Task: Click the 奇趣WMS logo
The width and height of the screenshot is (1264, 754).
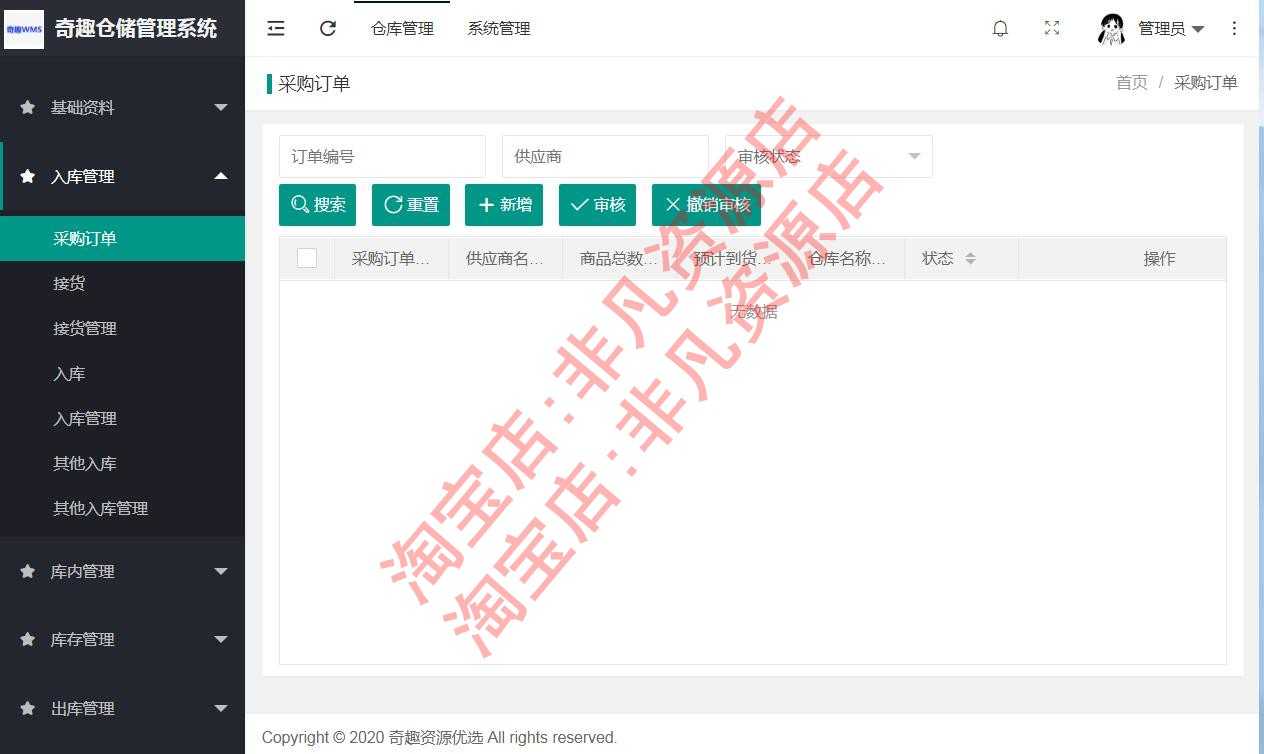Action: 24,29
